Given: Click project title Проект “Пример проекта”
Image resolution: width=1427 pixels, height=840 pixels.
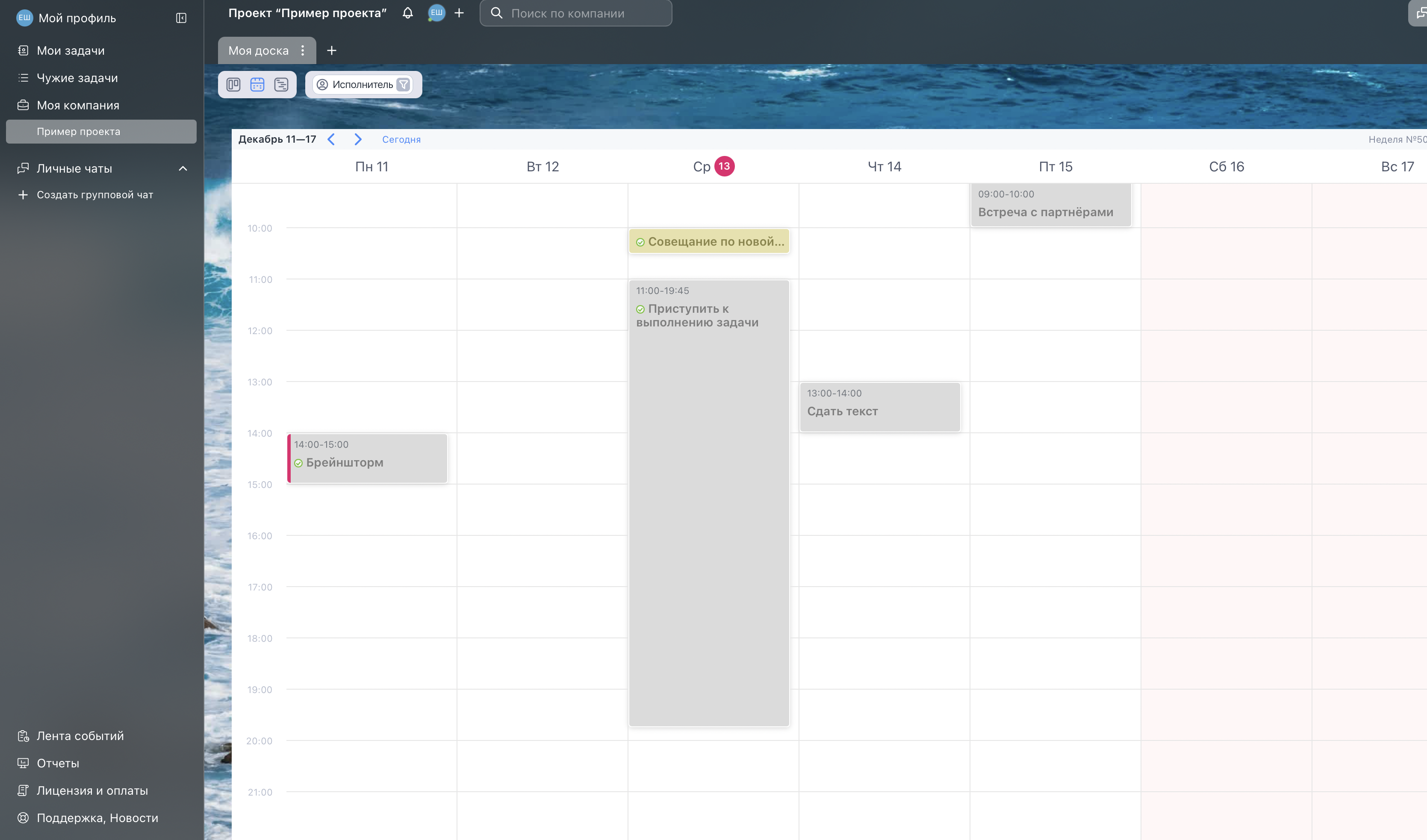Looking at the screenshot, I should pyautogui.click(x=307, y=13).
